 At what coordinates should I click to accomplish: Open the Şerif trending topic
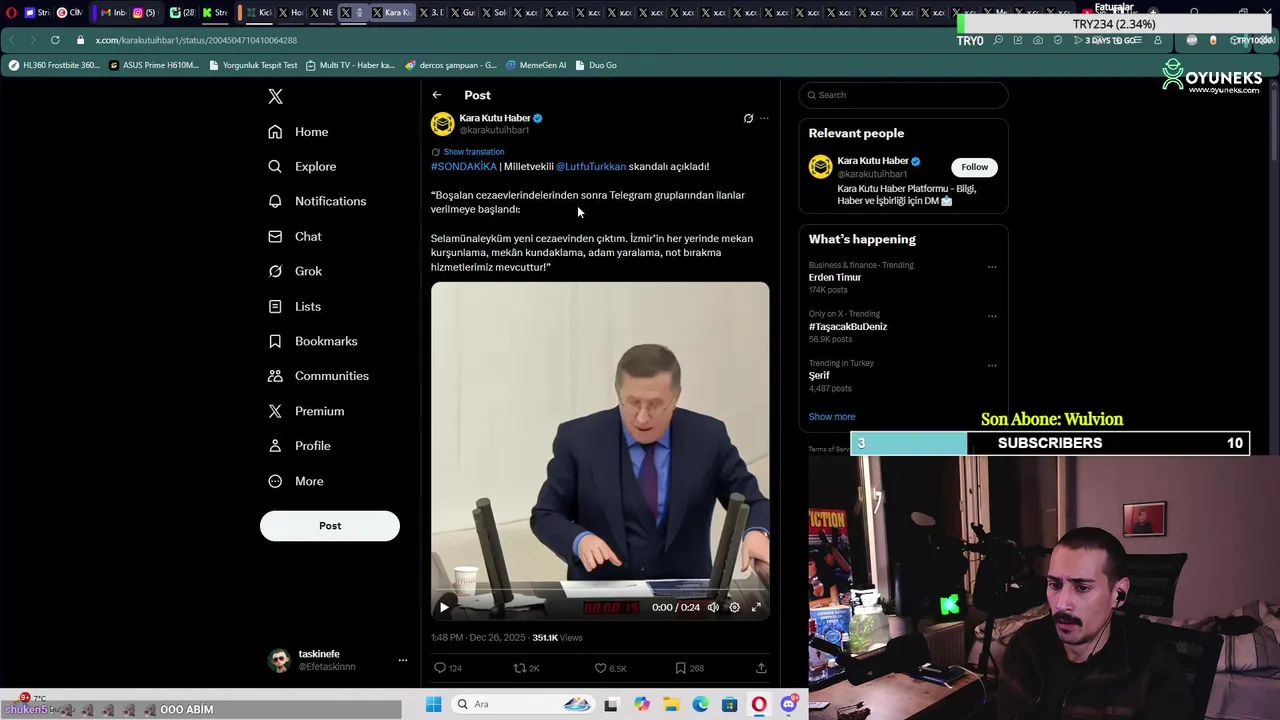(819, 376)
